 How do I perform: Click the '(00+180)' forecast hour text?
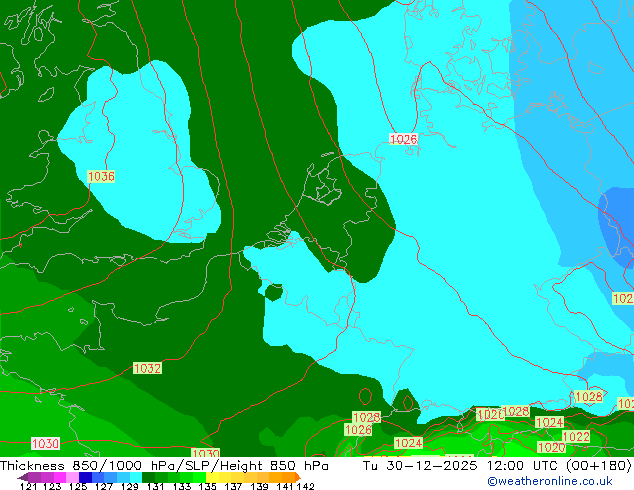click(x=599, y=466)
